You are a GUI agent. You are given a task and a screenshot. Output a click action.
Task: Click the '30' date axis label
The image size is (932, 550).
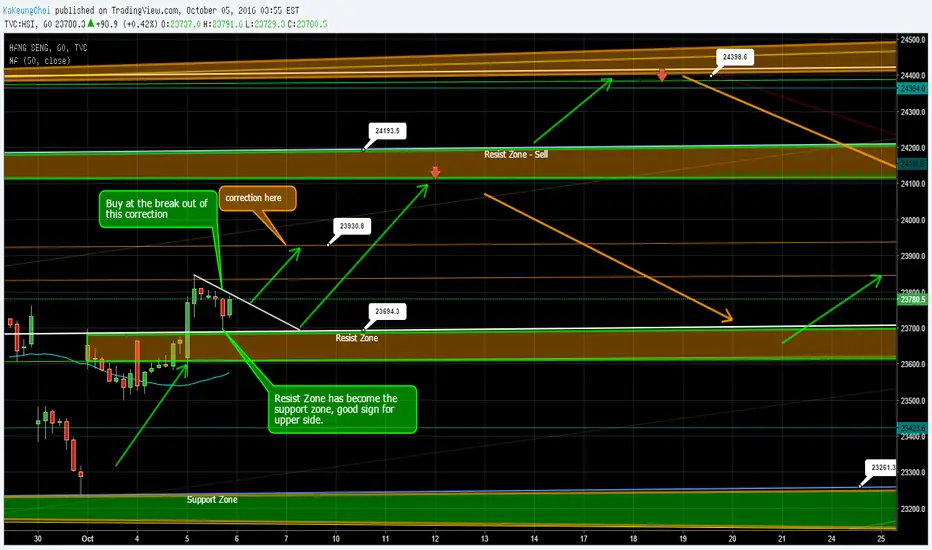click(x=38, y=539)
